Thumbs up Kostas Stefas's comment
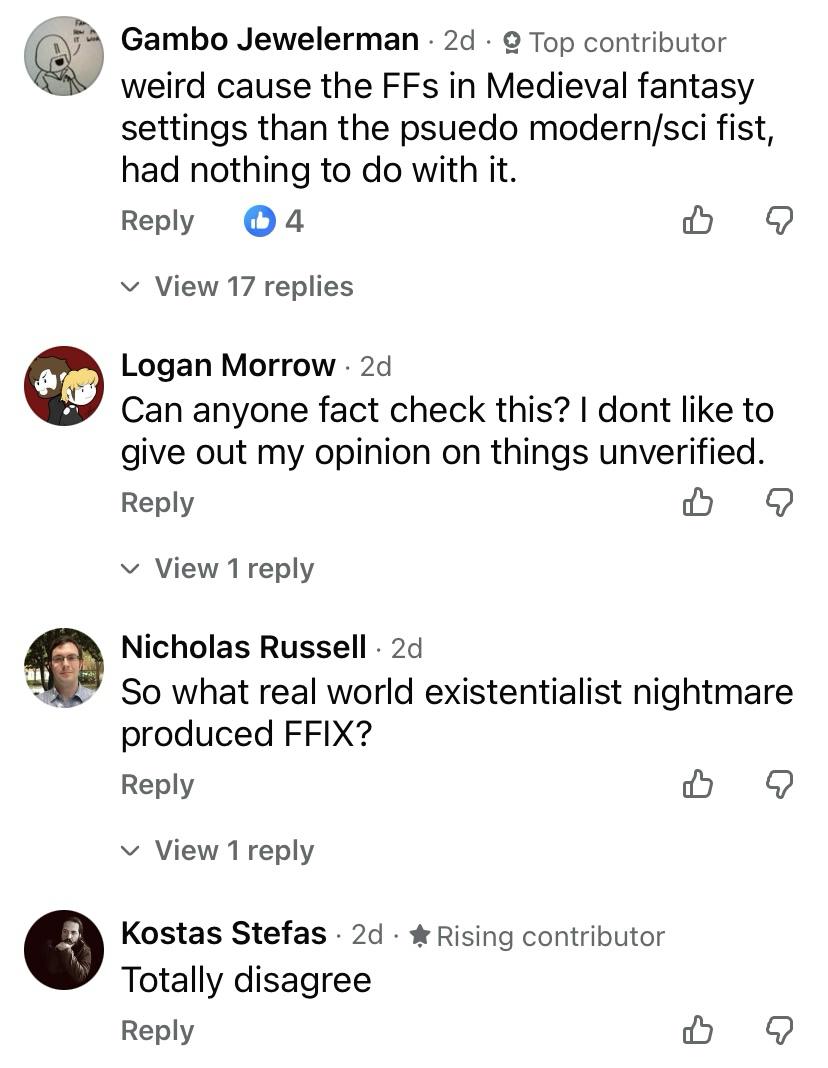The height and width of the screenshot is (1068, 828). [699, 1031]
